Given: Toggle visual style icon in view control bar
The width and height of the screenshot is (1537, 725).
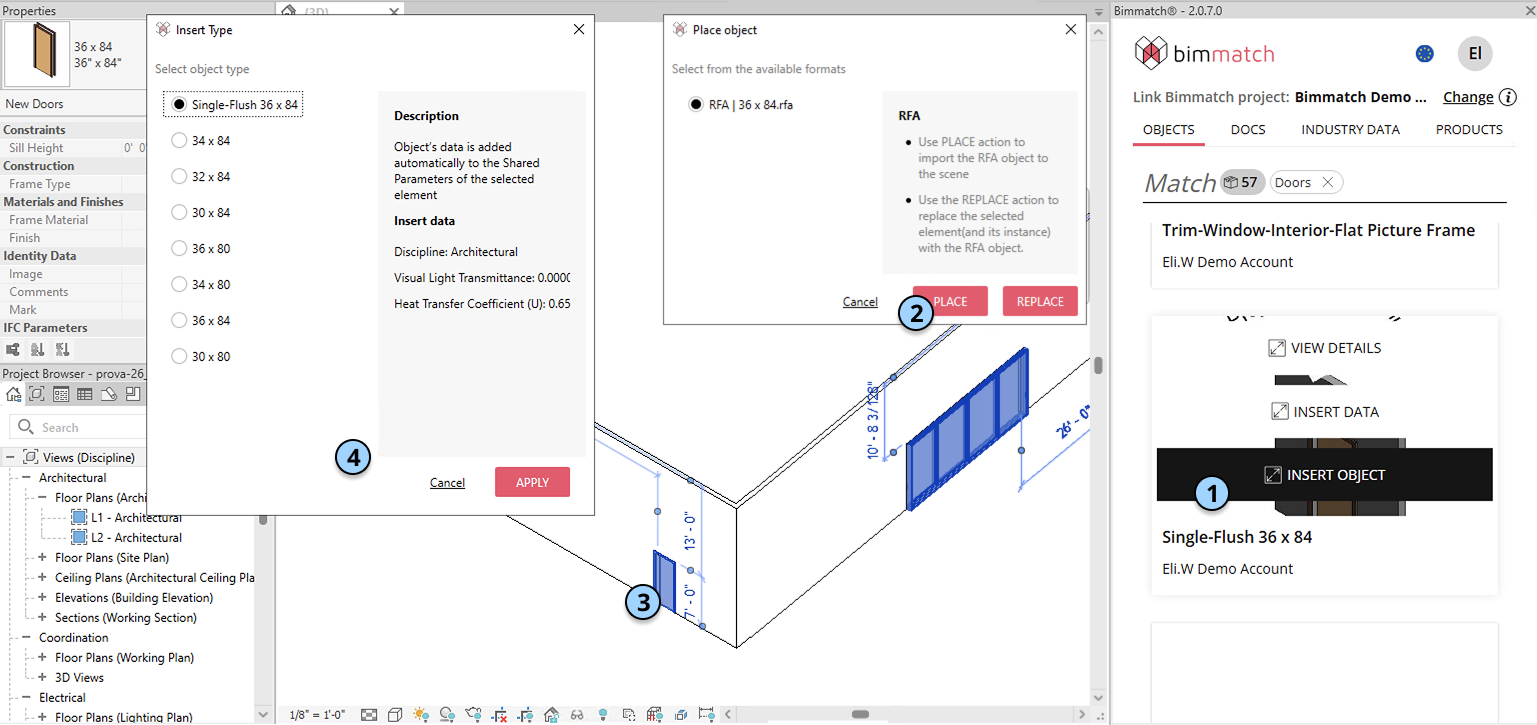Looking at the screenshot, I should coord(394,715).
